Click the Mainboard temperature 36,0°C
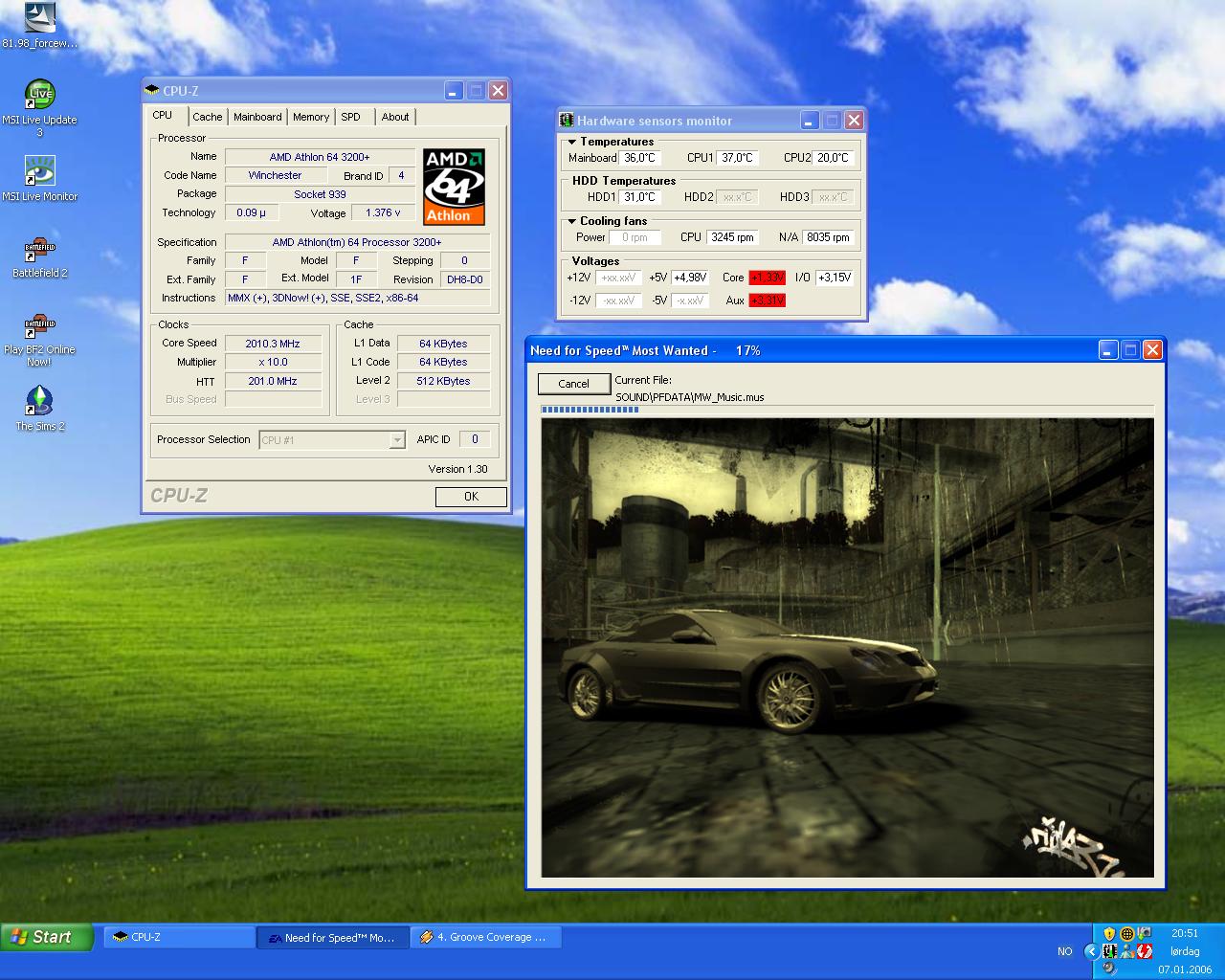The width and height of the screenshot is (1225, 980). coord(639,158)
